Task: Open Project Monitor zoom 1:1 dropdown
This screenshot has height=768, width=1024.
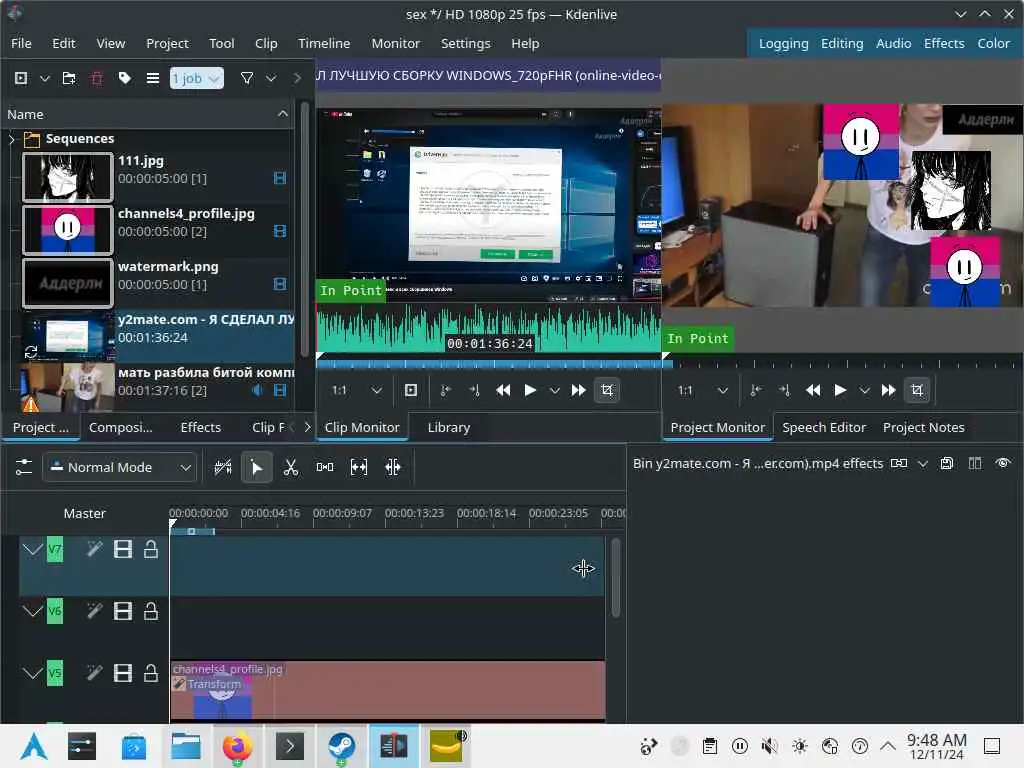Action: [x=702, y=390]
